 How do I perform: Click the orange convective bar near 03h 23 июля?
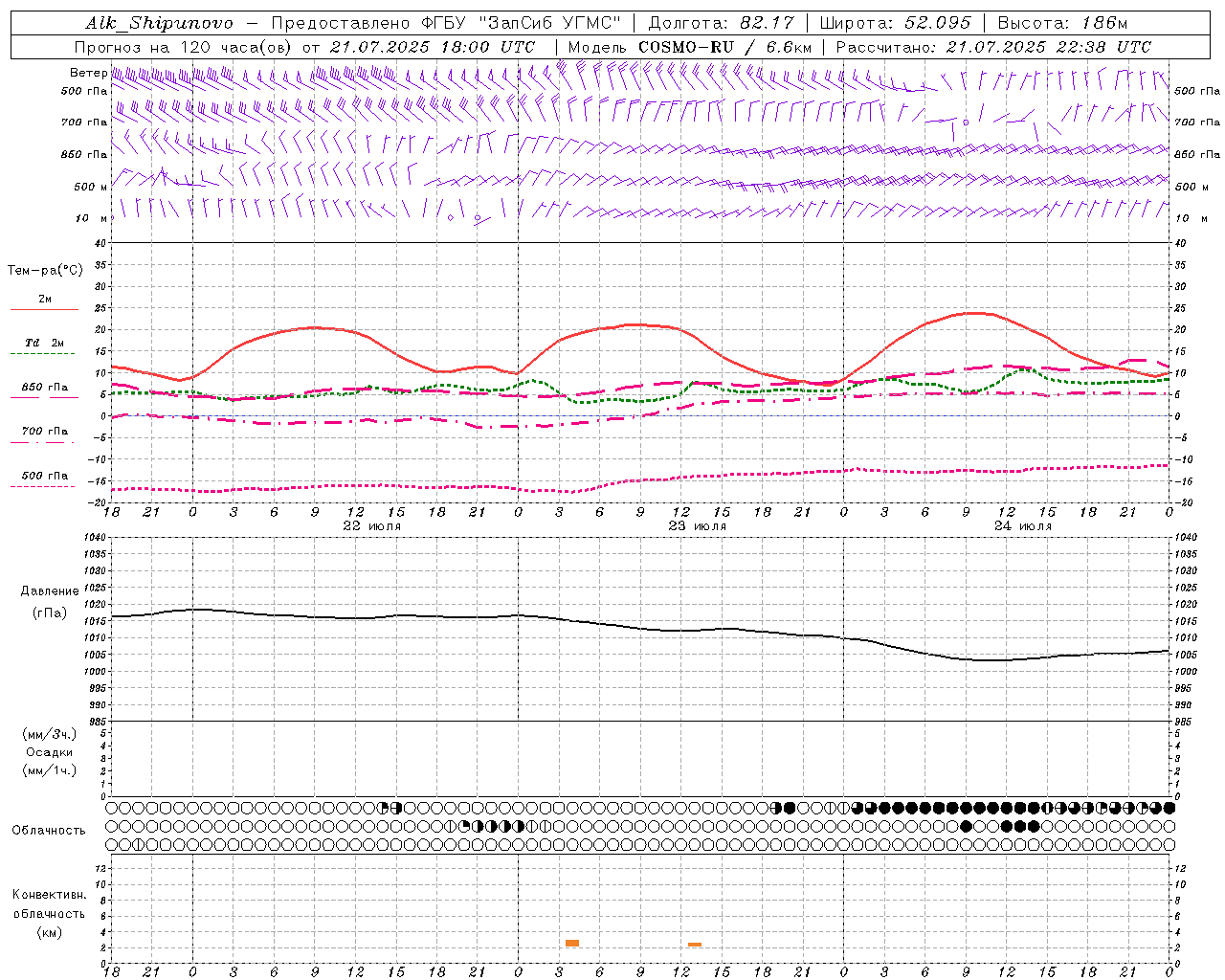572,944
